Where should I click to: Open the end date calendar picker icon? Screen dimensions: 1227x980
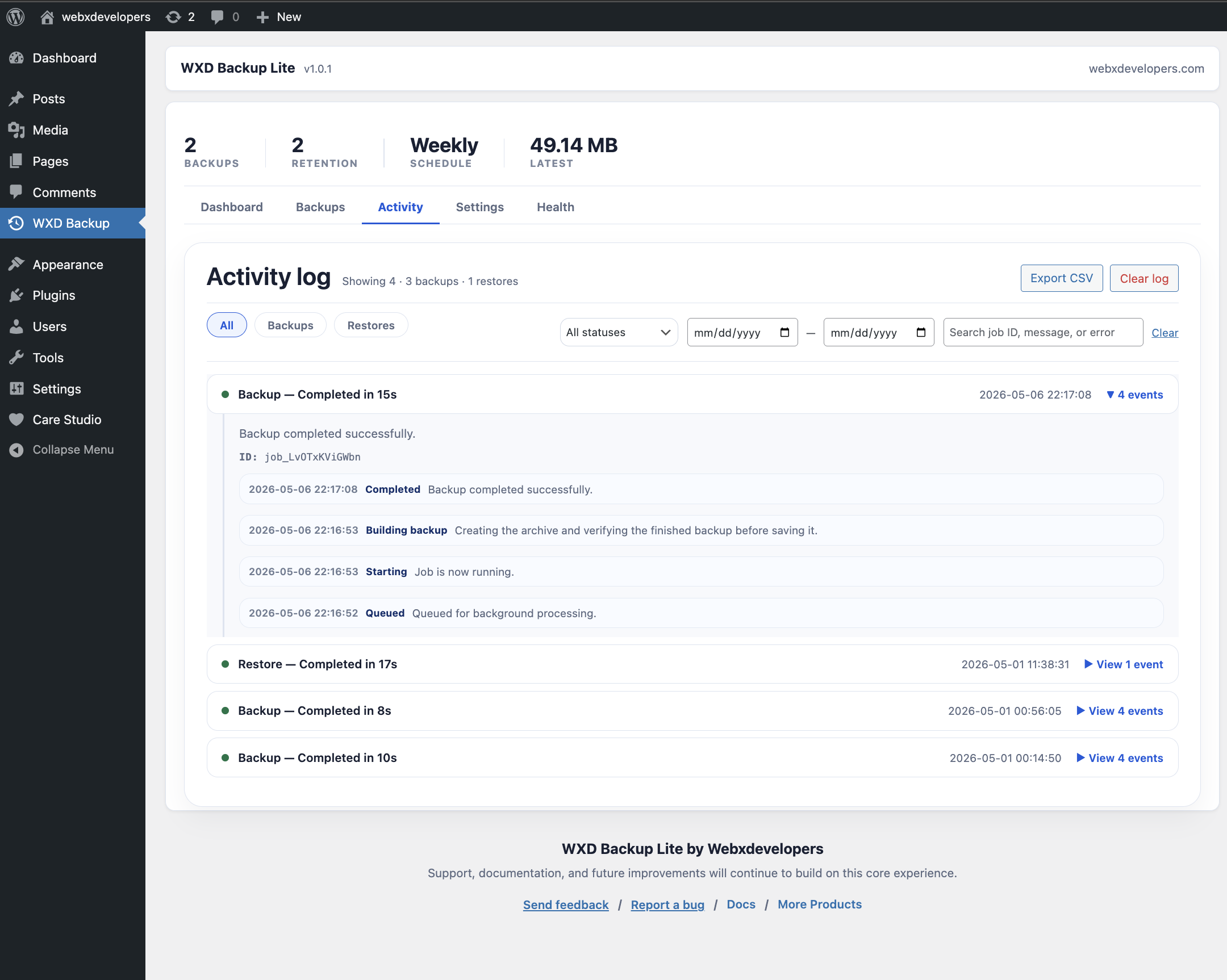point(921,333)
